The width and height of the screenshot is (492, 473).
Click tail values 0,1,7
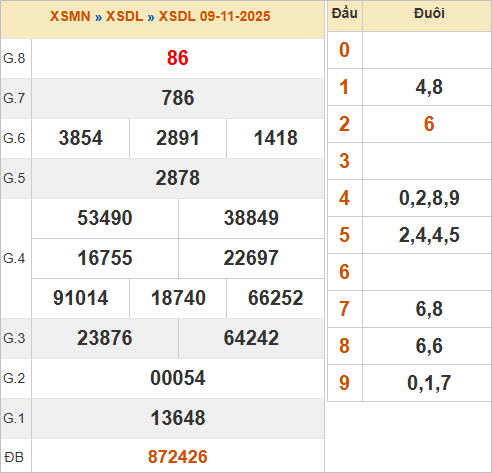point(429,383)
